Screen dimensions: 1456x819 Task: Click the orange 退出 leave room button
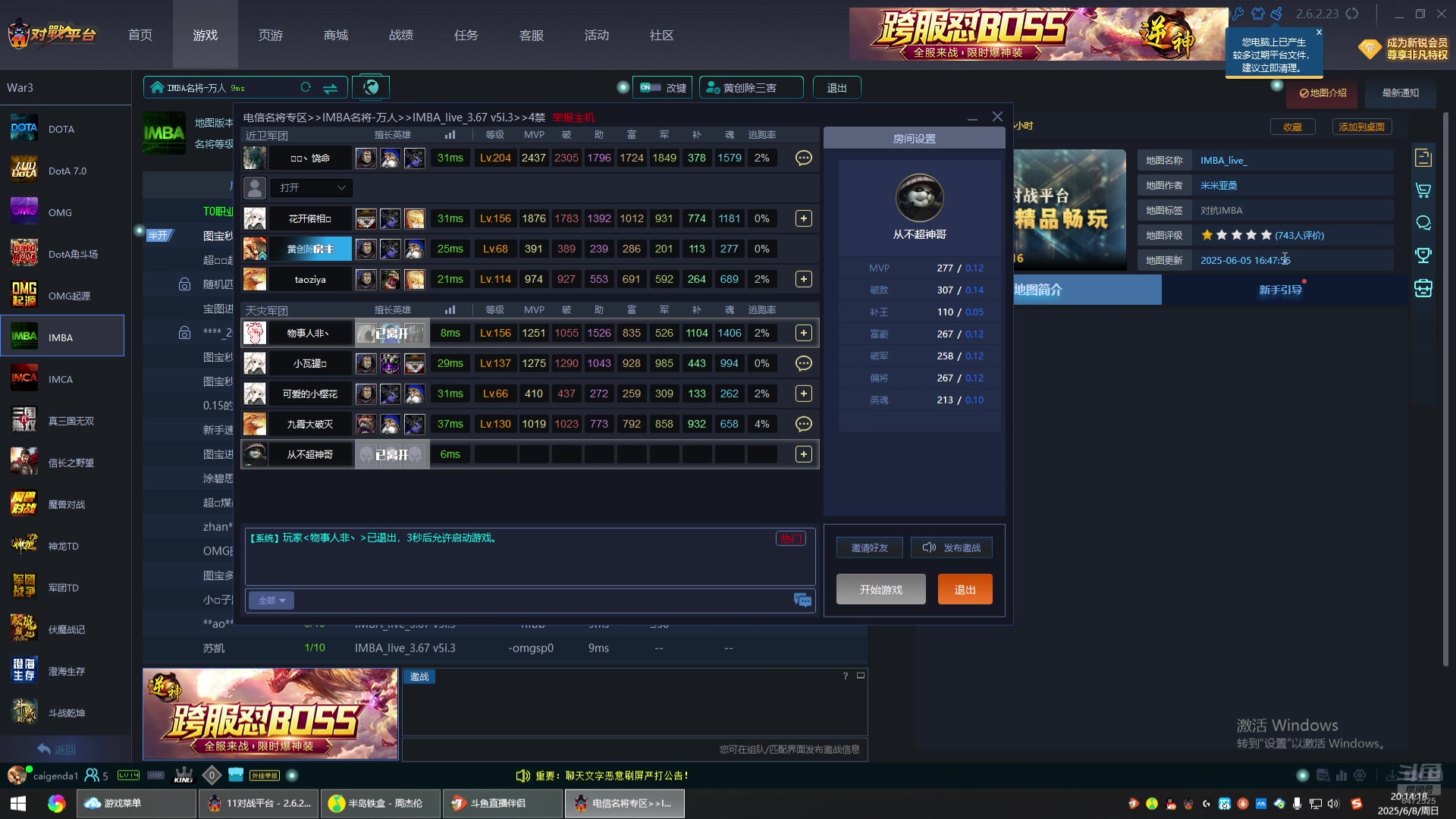[x=965, y=589]
